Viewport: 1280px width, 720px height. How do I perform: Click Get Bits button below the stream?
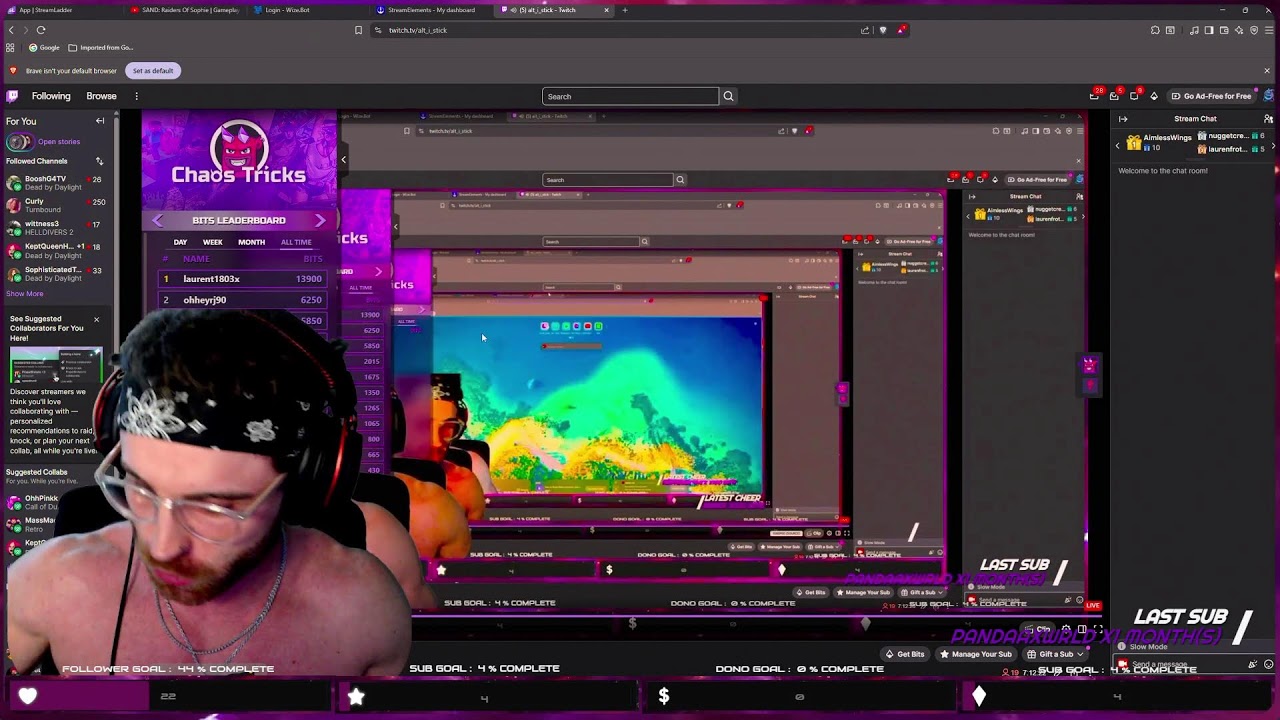[906, 654]
